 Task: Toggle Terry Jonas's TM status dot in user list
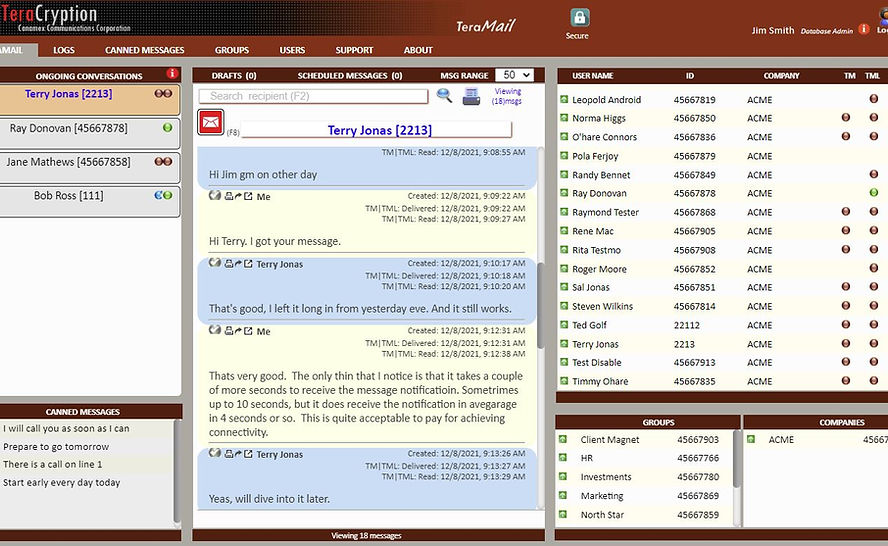(846, 343)
